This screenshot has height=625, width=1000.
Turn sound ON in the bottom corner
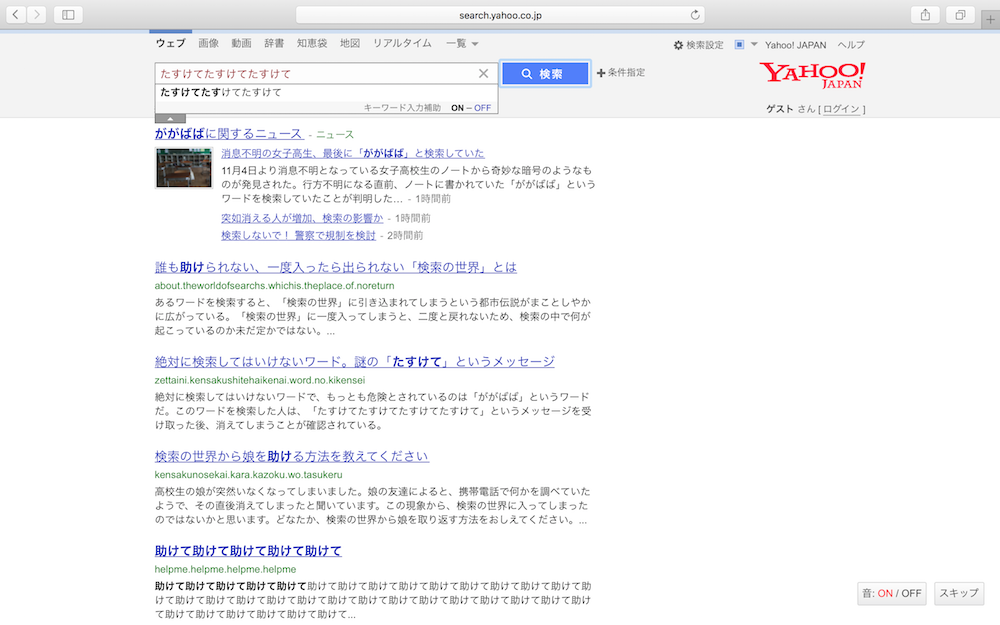[x=885, y=593]
